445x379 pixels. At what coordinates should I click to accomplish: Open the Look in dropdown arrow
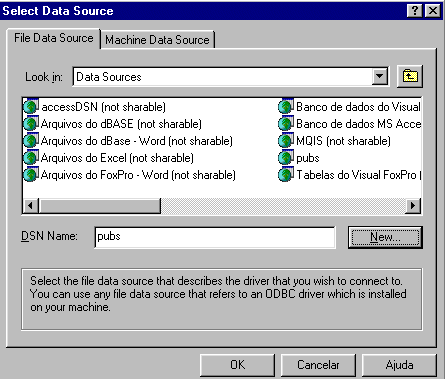click(x=379, y=77)
